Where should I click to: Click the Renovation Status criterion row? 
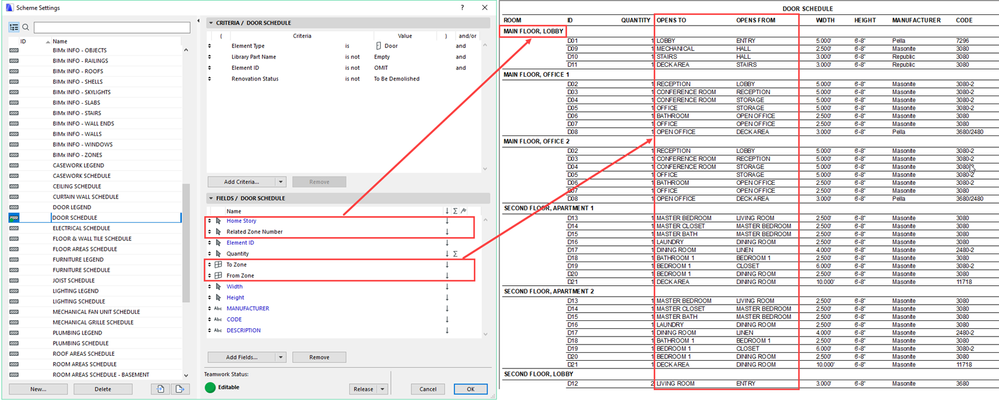coord(344,79)
